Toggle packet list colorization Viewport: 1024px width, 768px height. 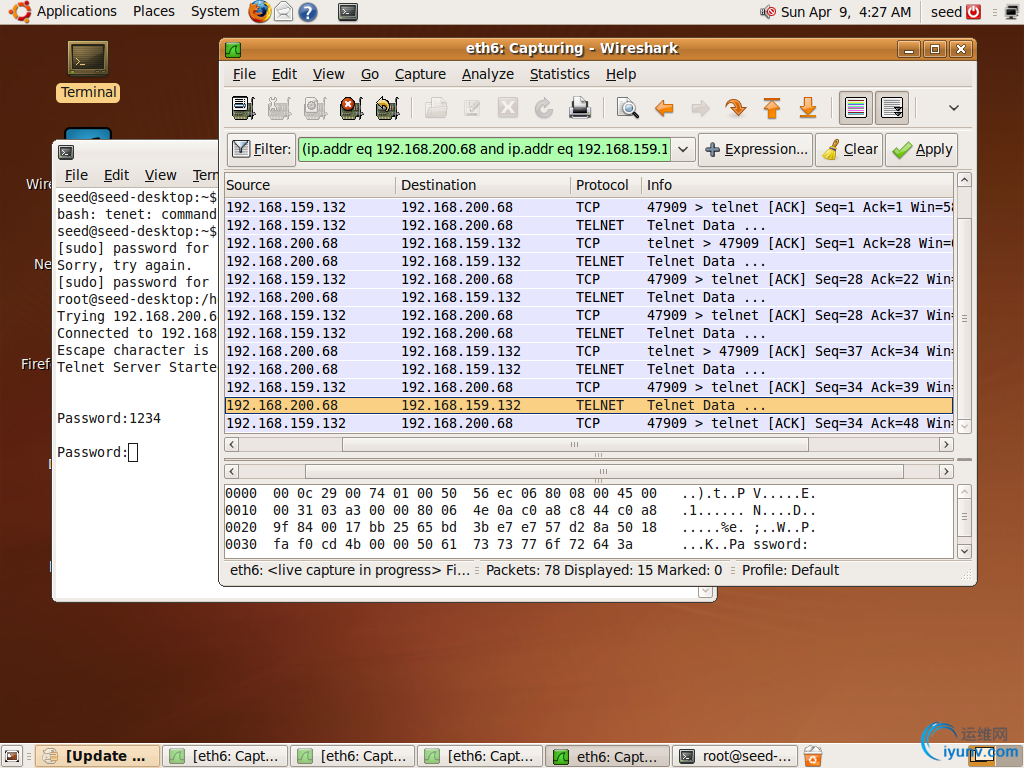(x=856, y=108)
